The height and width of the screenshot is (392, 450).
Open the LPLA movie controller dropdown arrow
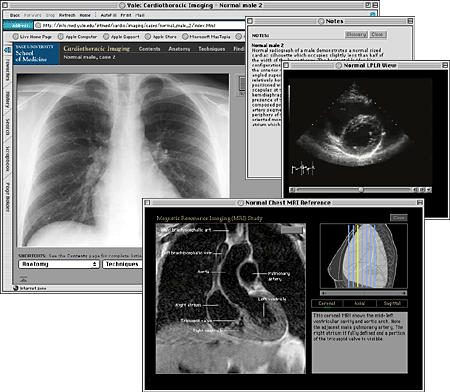(429, 190)
